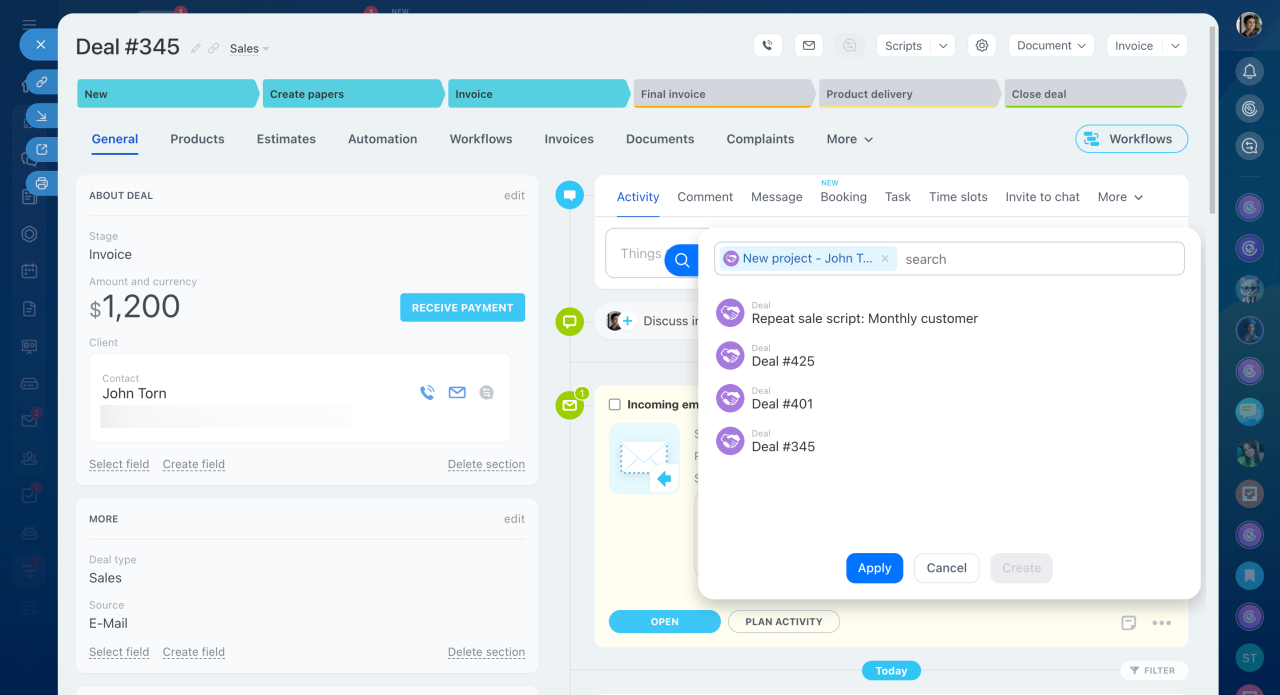Image resolution: width=1280 pixels, height=695 pixels.
Task: Email John Torn via contact envelope icon
Action: point(457,393)
